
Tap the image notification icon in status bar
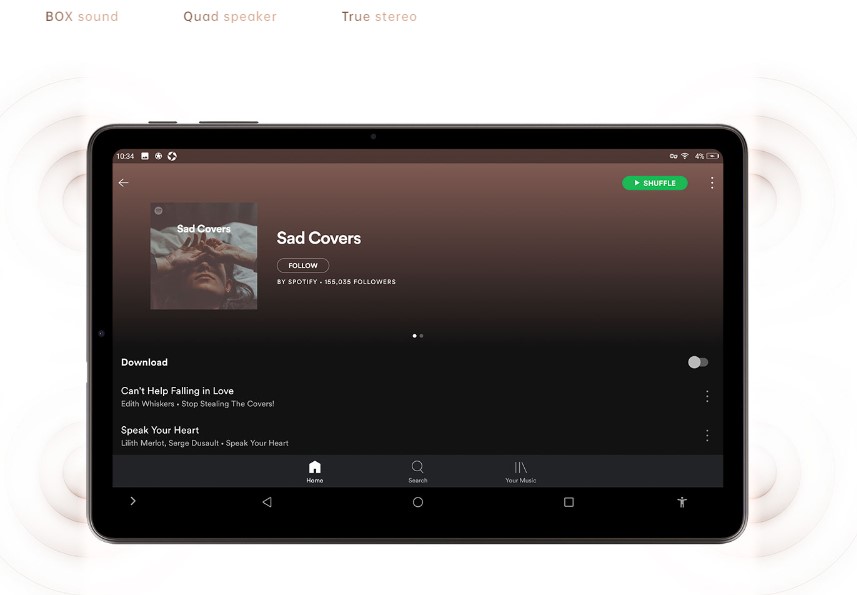click(x=145, y=156)
